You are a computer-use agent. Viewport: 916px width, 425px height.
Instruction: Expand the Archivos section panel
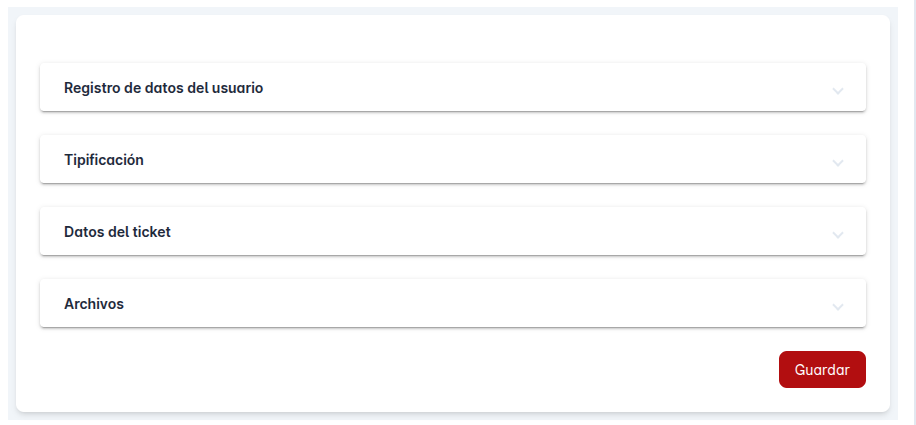click(452, 304)
